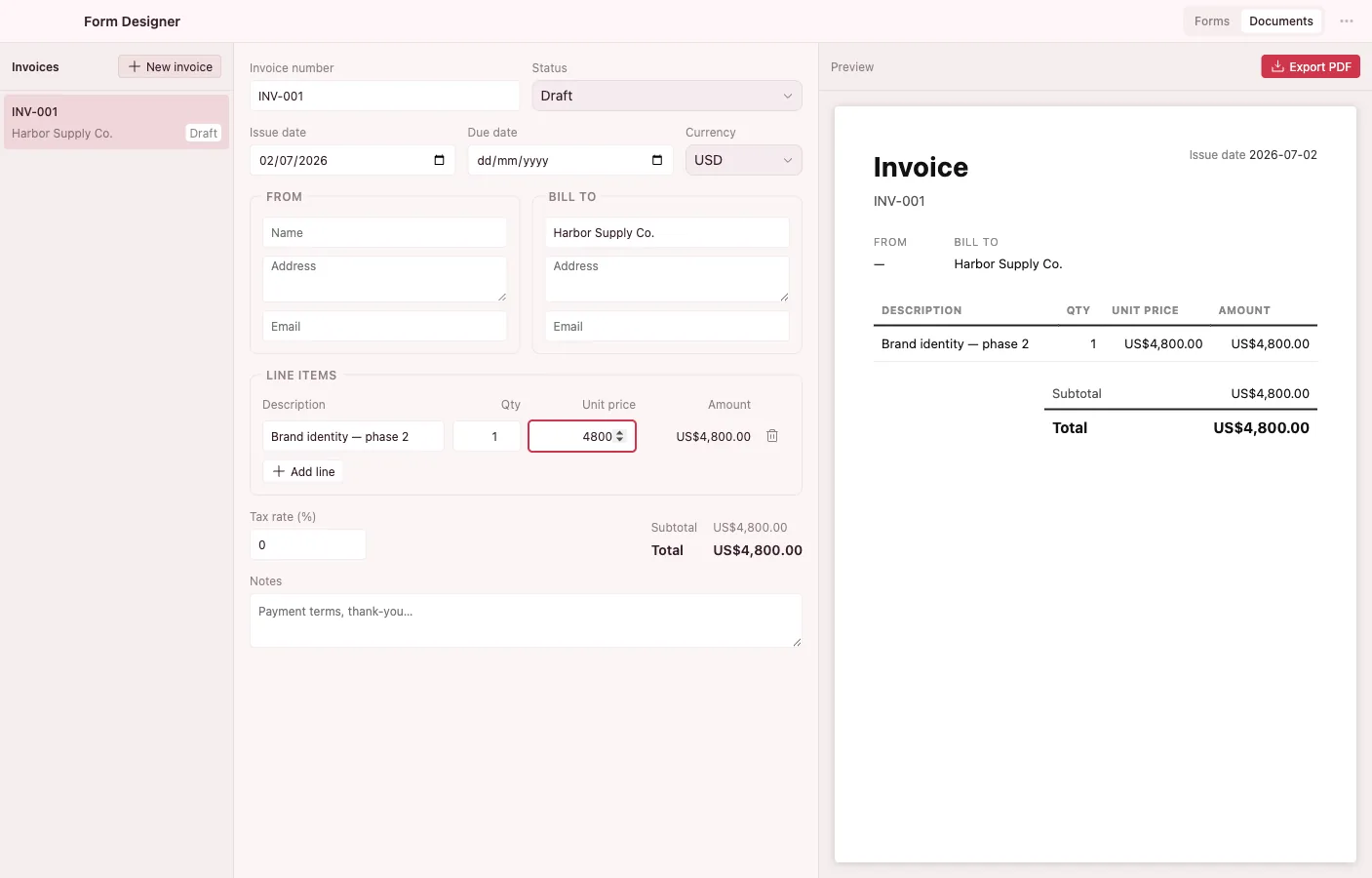Click the line item Amount US$4,800.00
This screenshot has width=1372, height=878.
(x=714, y=436)
